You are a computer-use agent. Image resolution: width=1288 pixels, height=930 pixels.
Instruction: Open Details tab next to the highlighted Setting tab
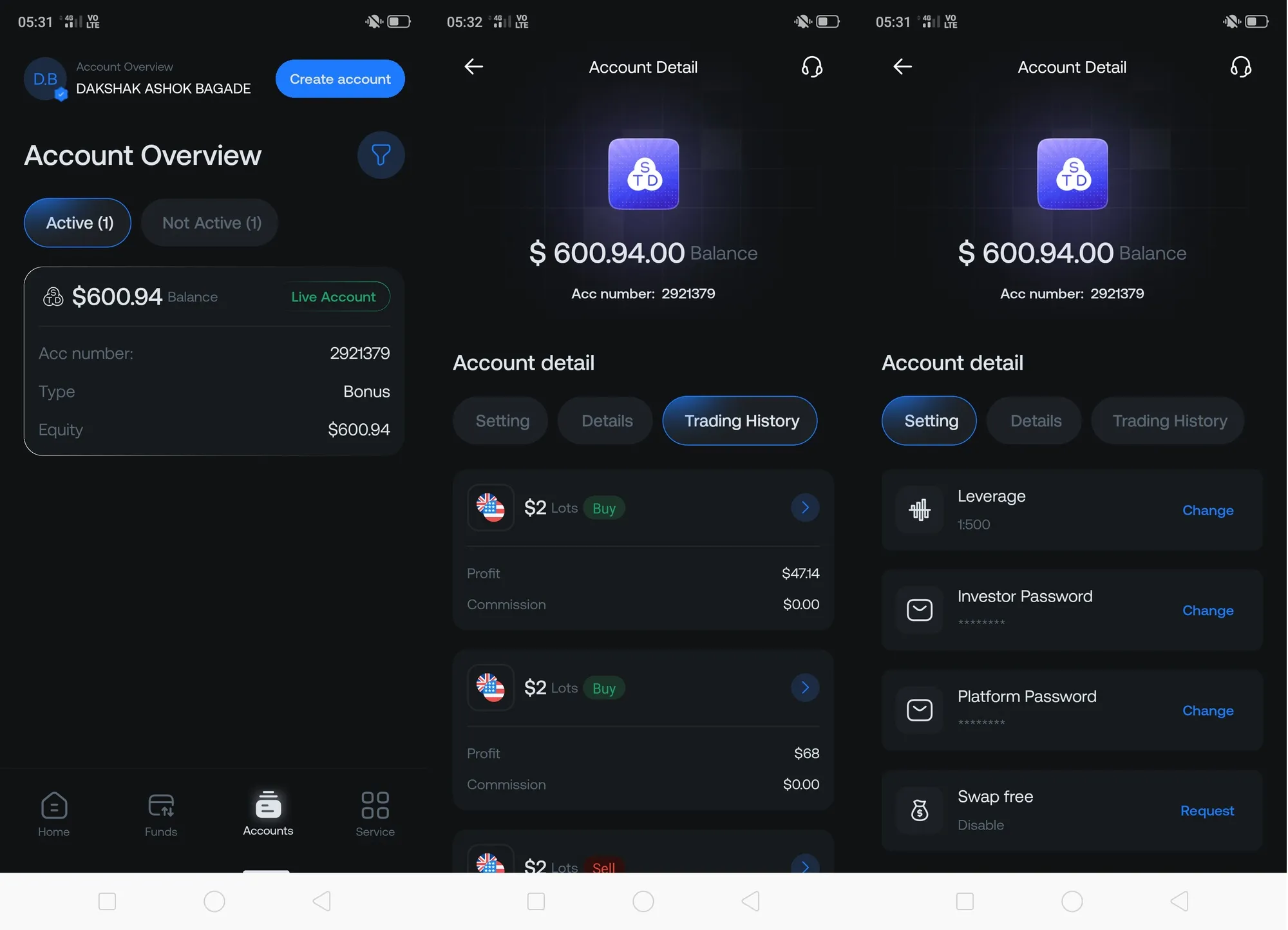point(1035,421)
